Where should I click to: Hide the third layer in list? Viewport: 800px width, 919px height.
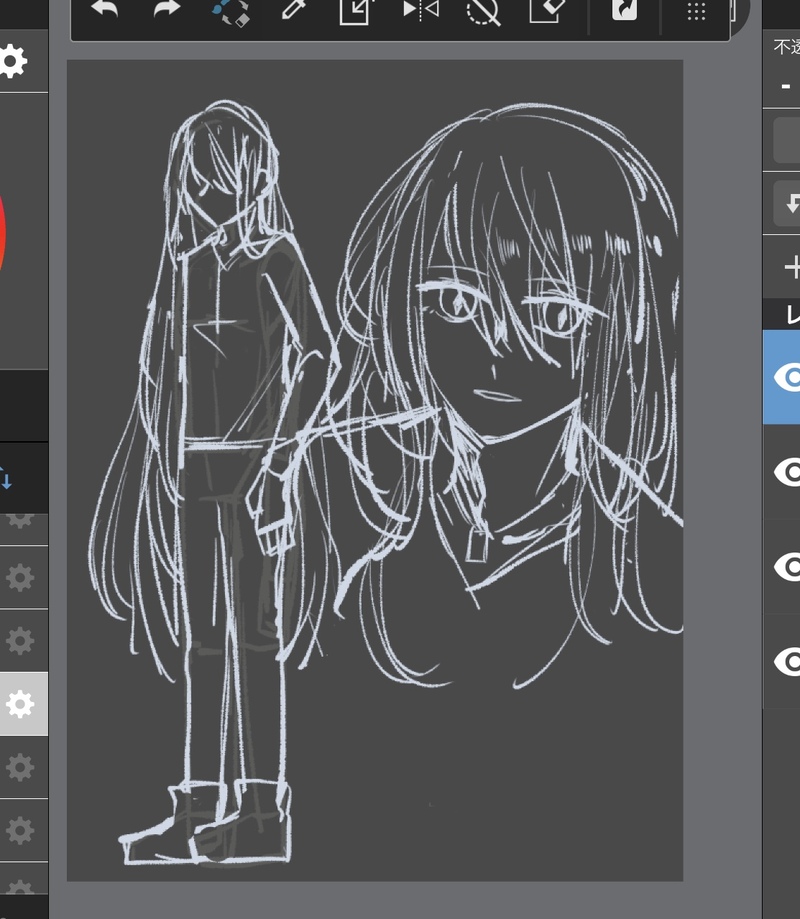(788, 567)
